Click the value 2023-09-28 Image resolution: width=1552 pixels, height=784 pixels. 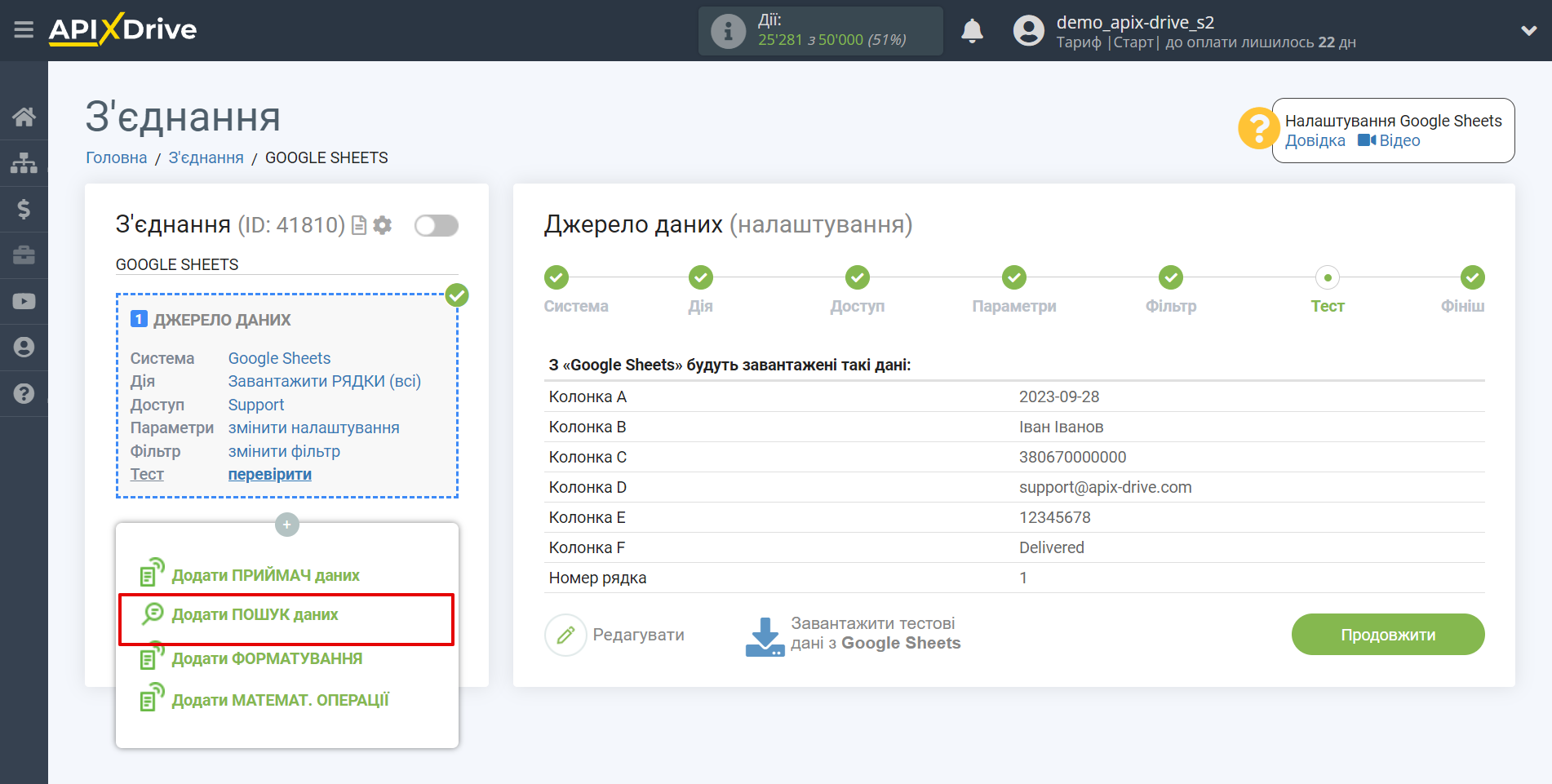point(1059,396)
